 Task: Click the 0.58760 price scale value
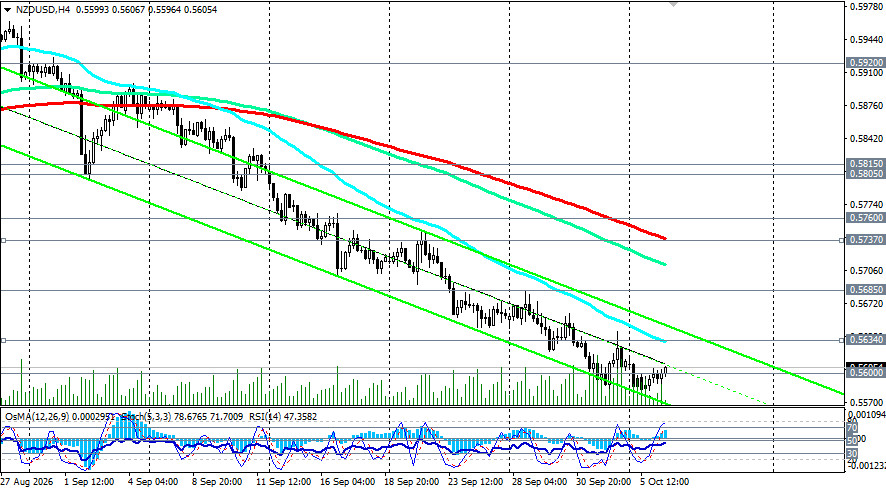(866, 106)
